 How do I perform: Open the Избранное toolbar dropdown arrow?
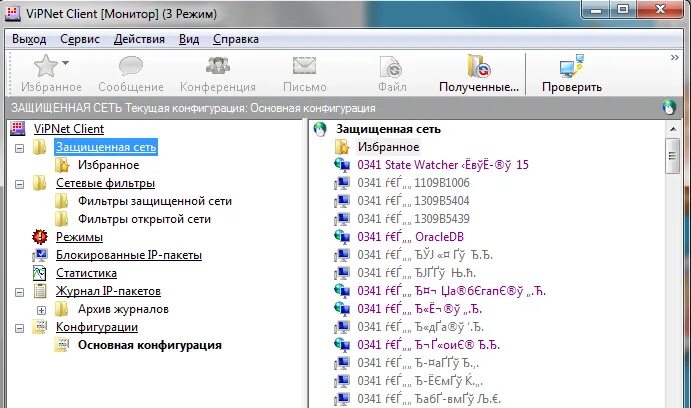click(66, 63)
